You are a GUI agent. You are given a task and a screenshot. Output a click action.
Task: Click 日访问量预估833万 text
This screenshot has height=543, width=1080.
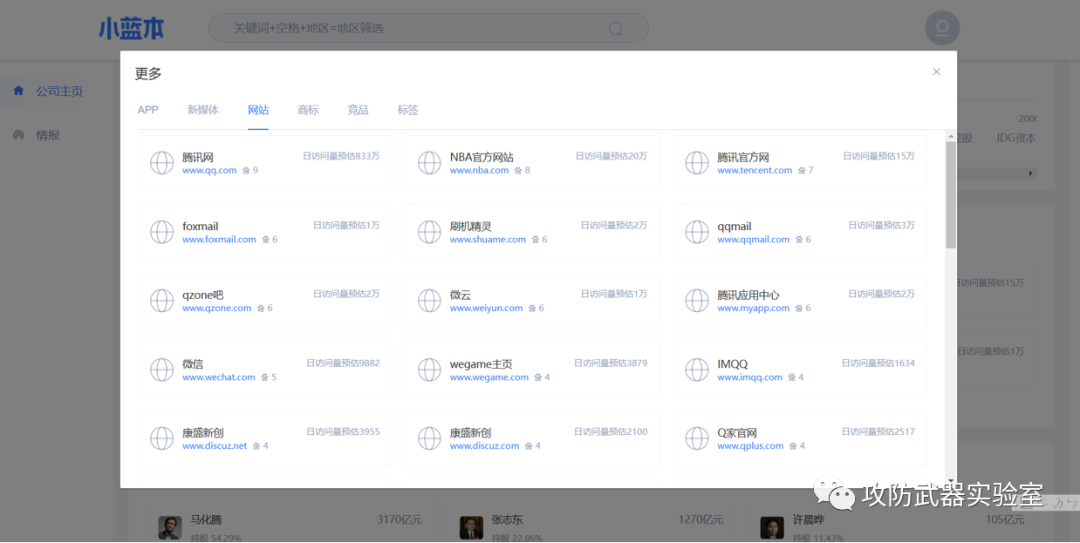pos(341,156)
